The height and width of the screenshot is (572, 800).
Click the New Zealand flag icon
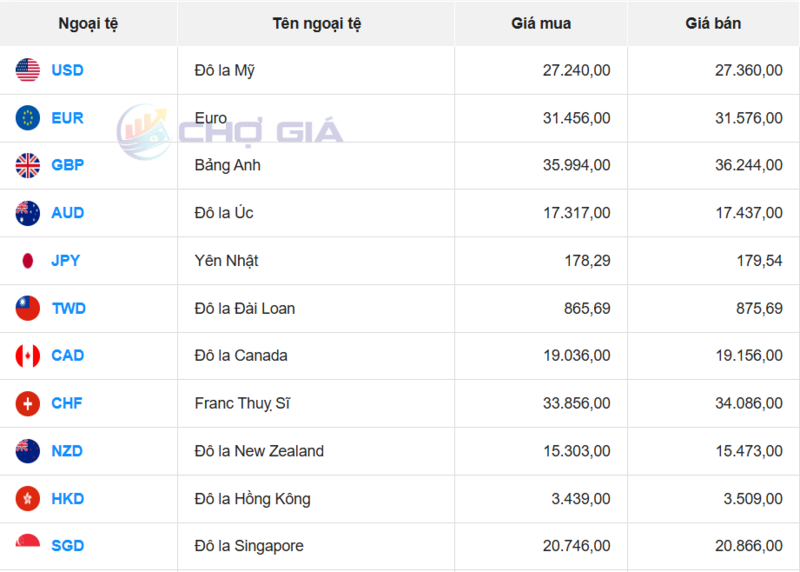click(x=28, y=451)
